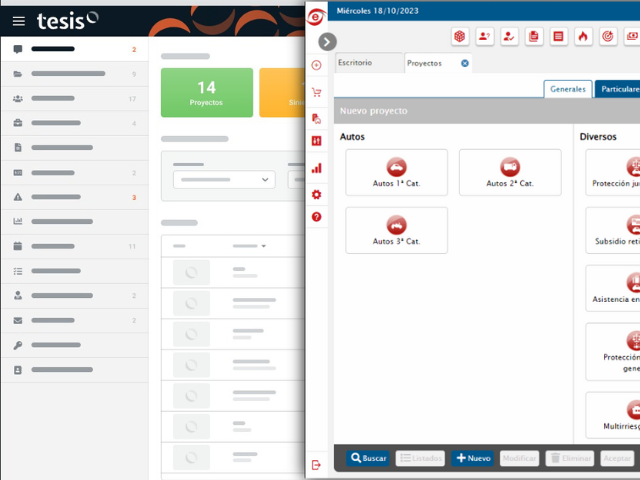Click the red help question mark icon

pos(317,217)
